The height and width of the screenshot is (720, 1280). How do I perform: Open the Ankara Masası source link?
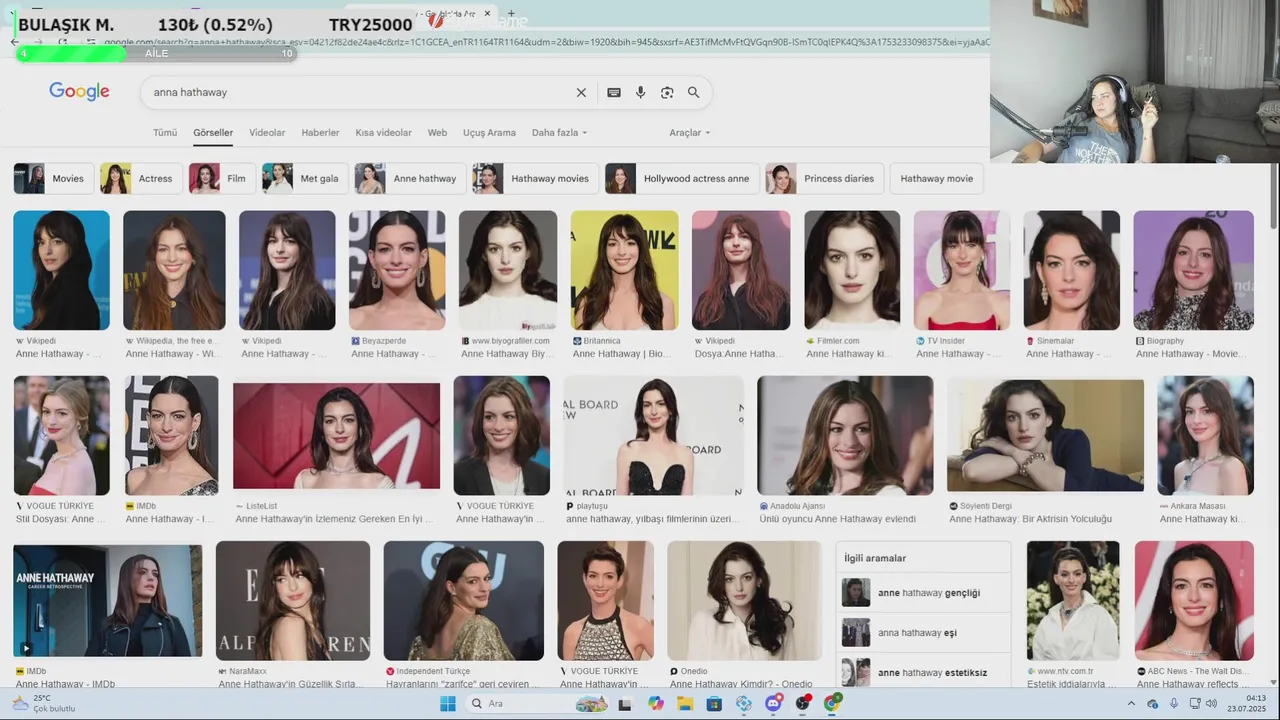click(1197, 506)
